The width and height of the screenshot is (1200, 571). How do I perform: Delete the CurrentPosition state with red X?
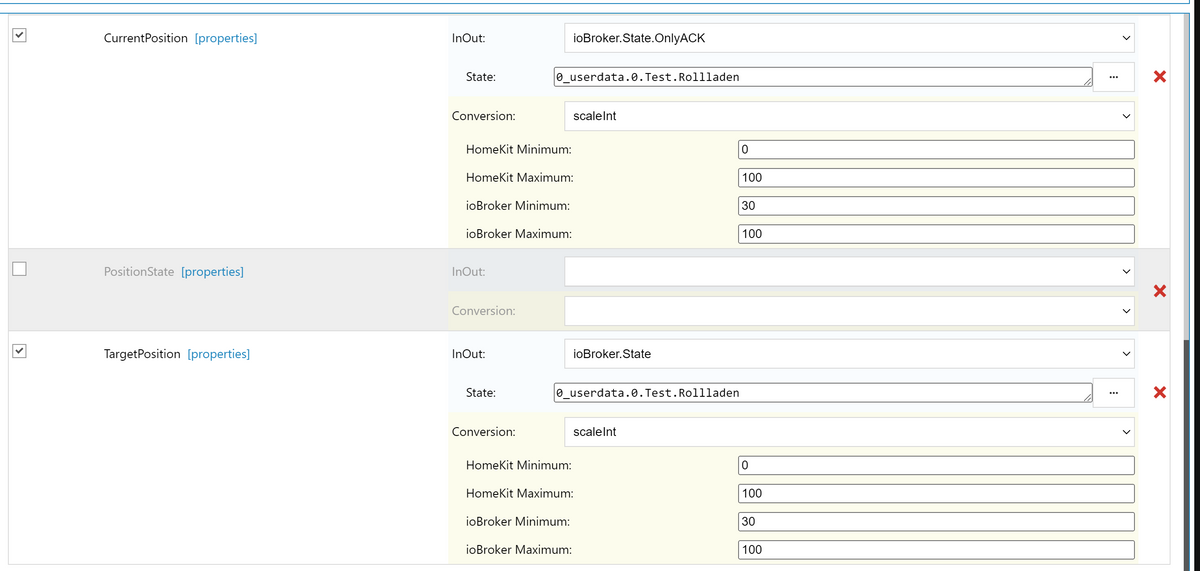1159,78
